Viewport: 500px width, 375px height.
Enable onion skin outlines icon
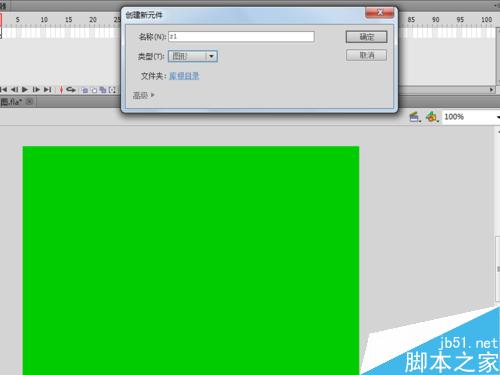[94, 90]
